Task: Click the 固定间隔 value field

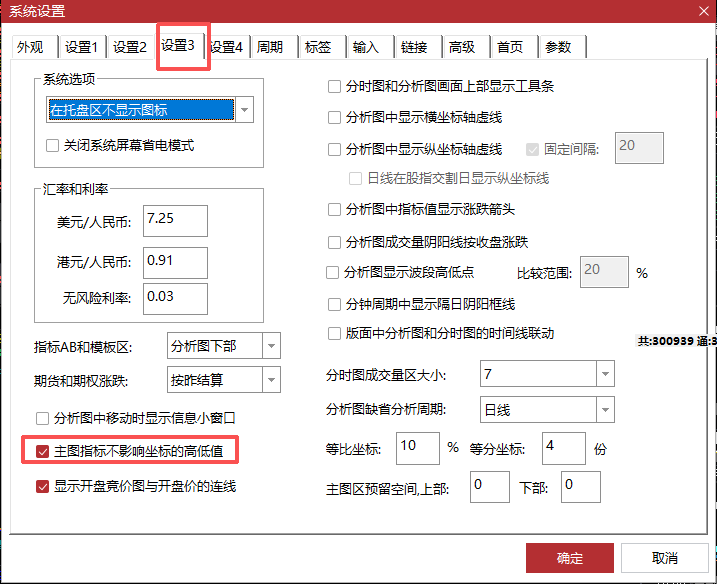Action: coord(639,148)
